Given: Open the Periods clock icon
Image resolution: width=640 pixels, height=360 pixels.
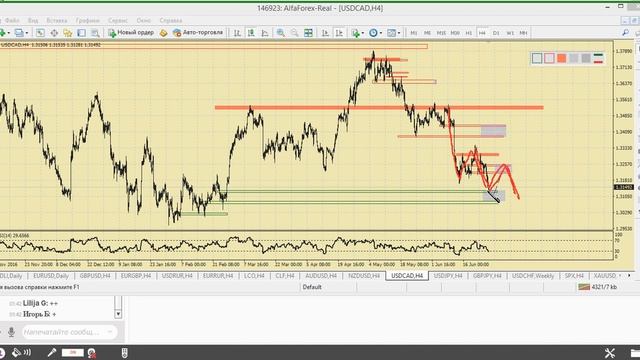Looking at the screenshot, I should (x=373, y=33).
